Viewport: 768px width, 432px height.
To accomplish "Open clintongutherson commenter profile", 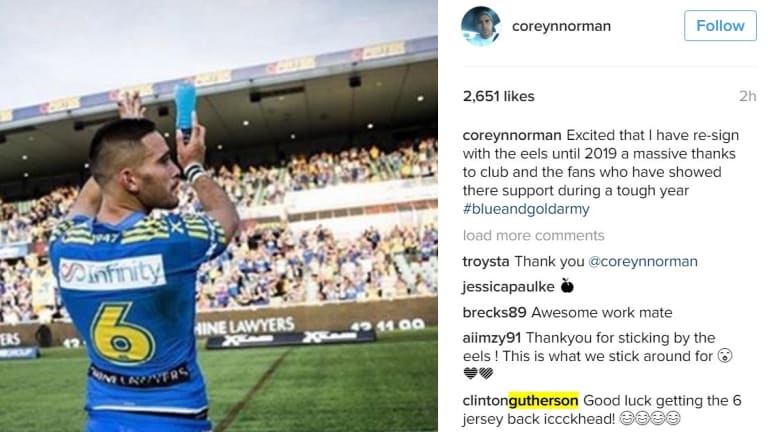I will [x=521, y=401].
